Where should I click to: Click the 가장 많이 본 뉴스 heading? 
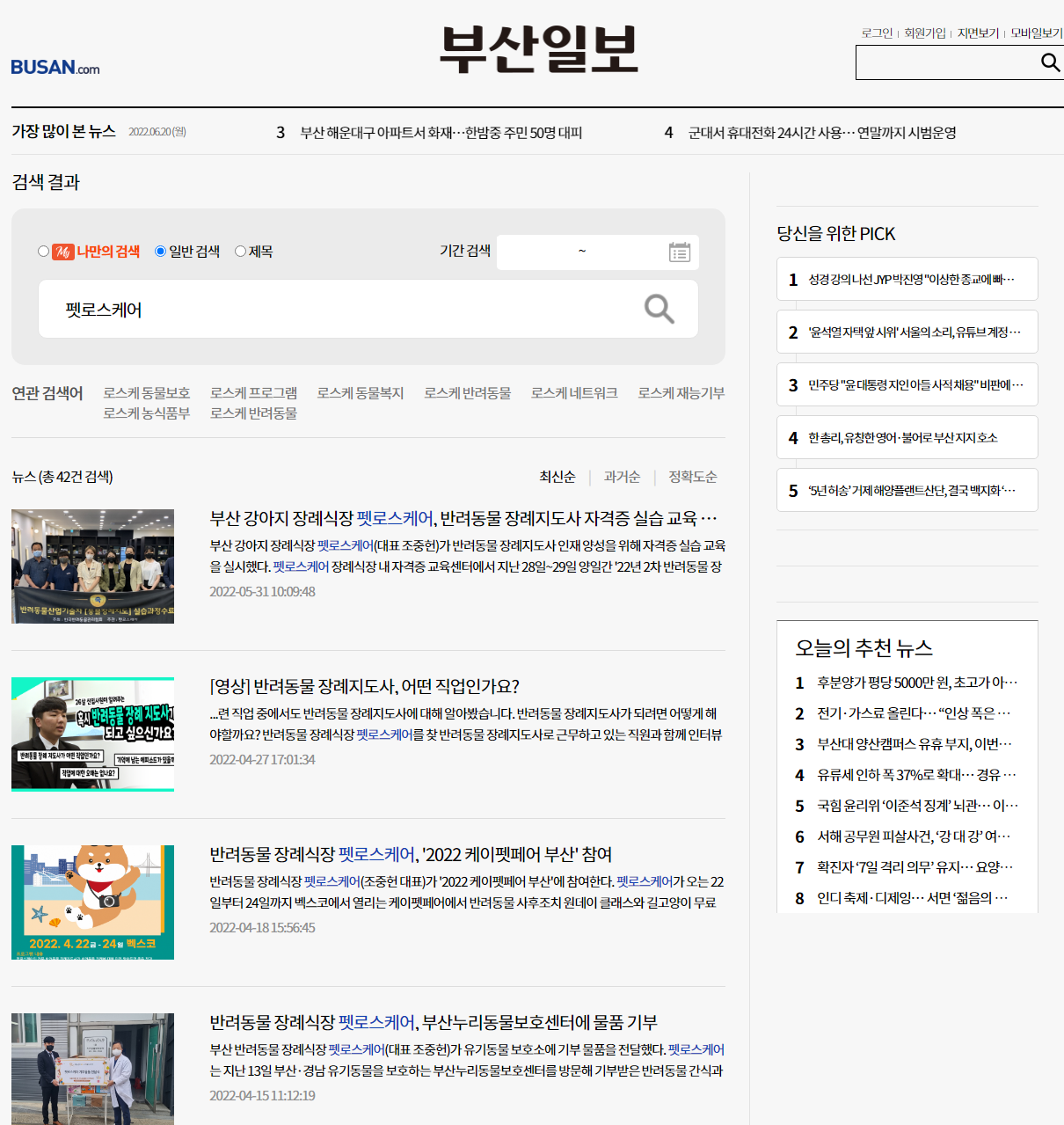63,131
